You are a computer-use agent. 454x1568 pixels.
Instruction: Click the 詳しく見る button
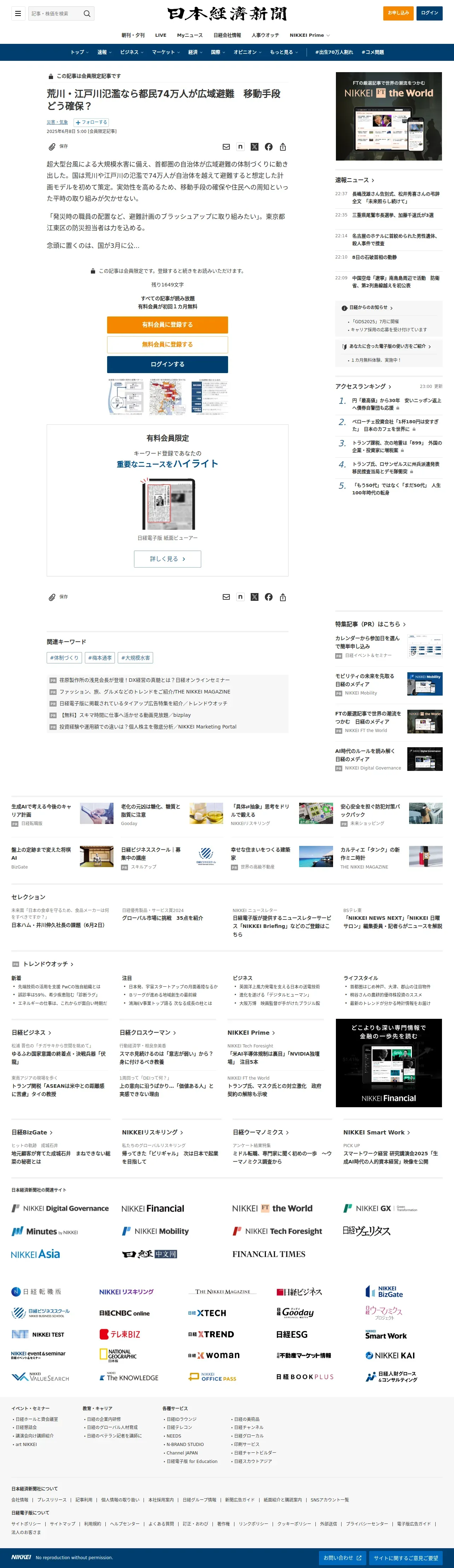coord(167,559)
